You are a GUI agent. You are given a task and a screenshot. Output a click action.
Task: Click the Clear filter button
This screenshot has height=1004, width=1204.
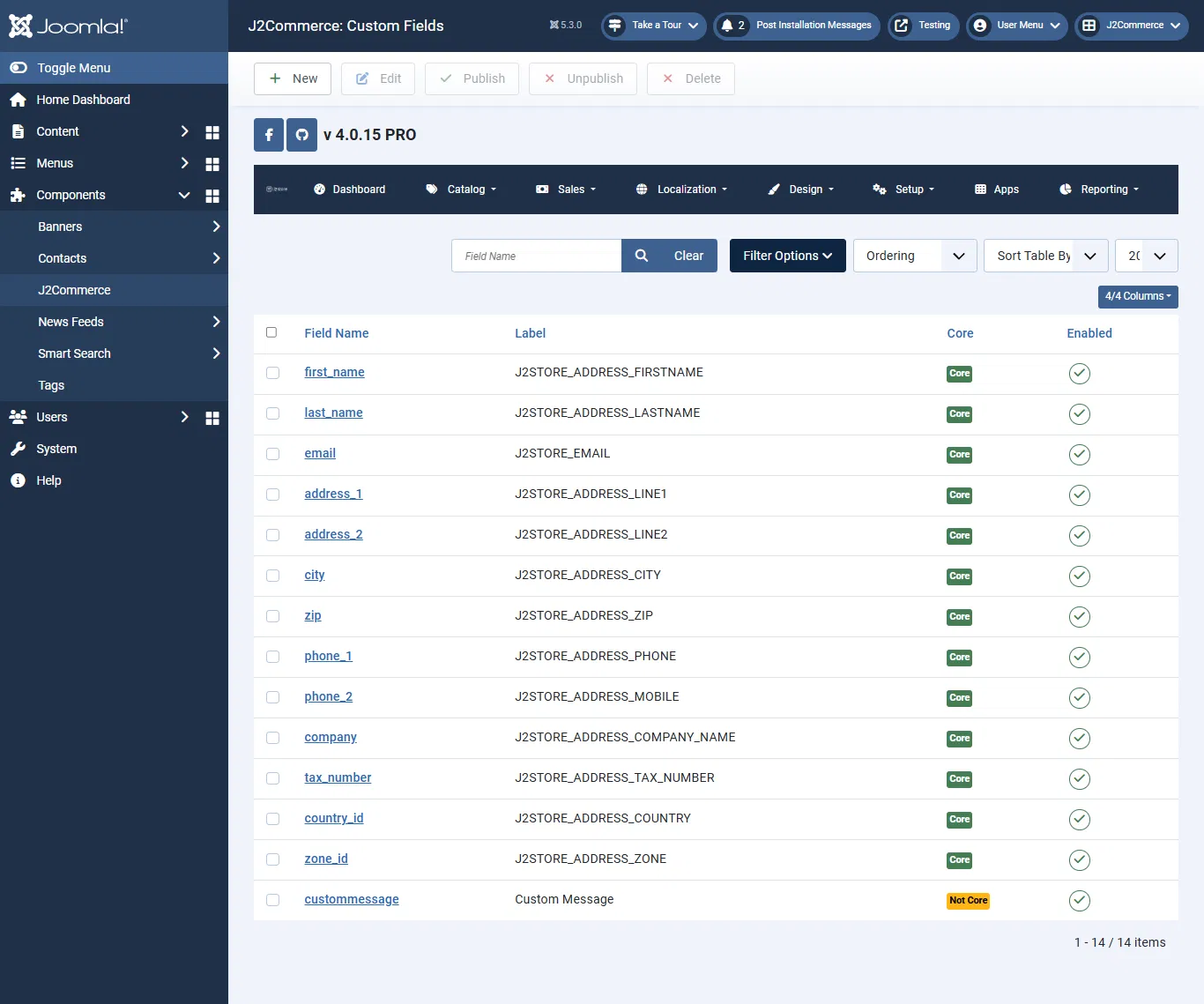click(x=689, y=256)
